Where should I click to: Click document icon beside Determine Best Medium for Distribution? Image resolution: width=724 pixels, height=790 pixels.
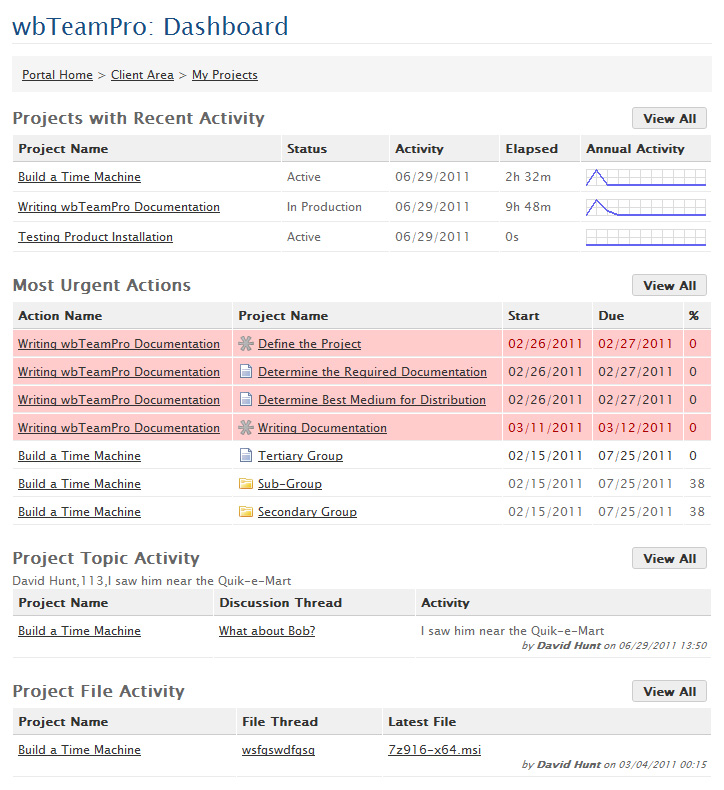246,400
